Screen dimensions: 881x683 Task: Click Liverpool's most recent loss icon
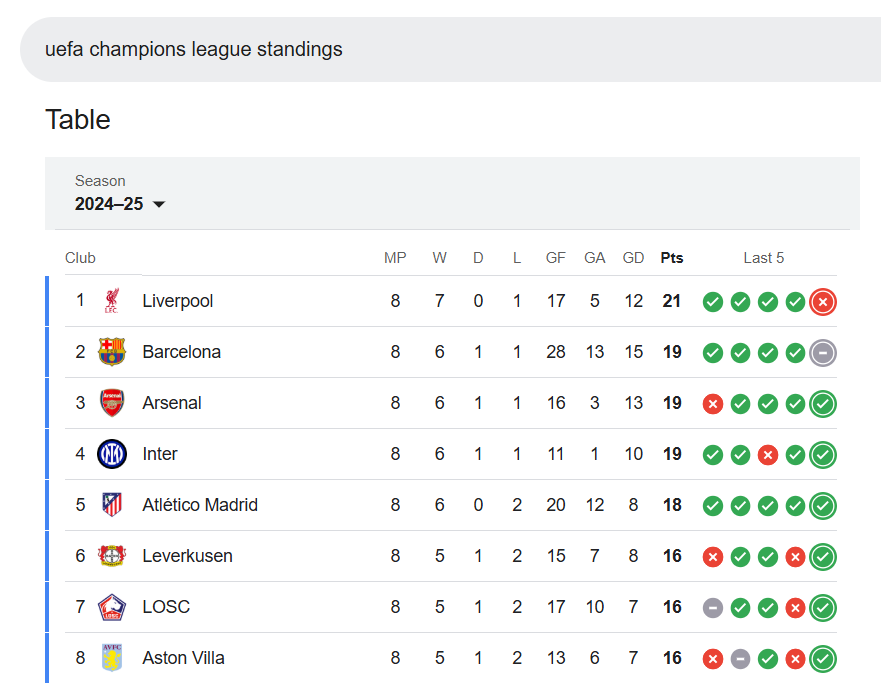[823, 302]
